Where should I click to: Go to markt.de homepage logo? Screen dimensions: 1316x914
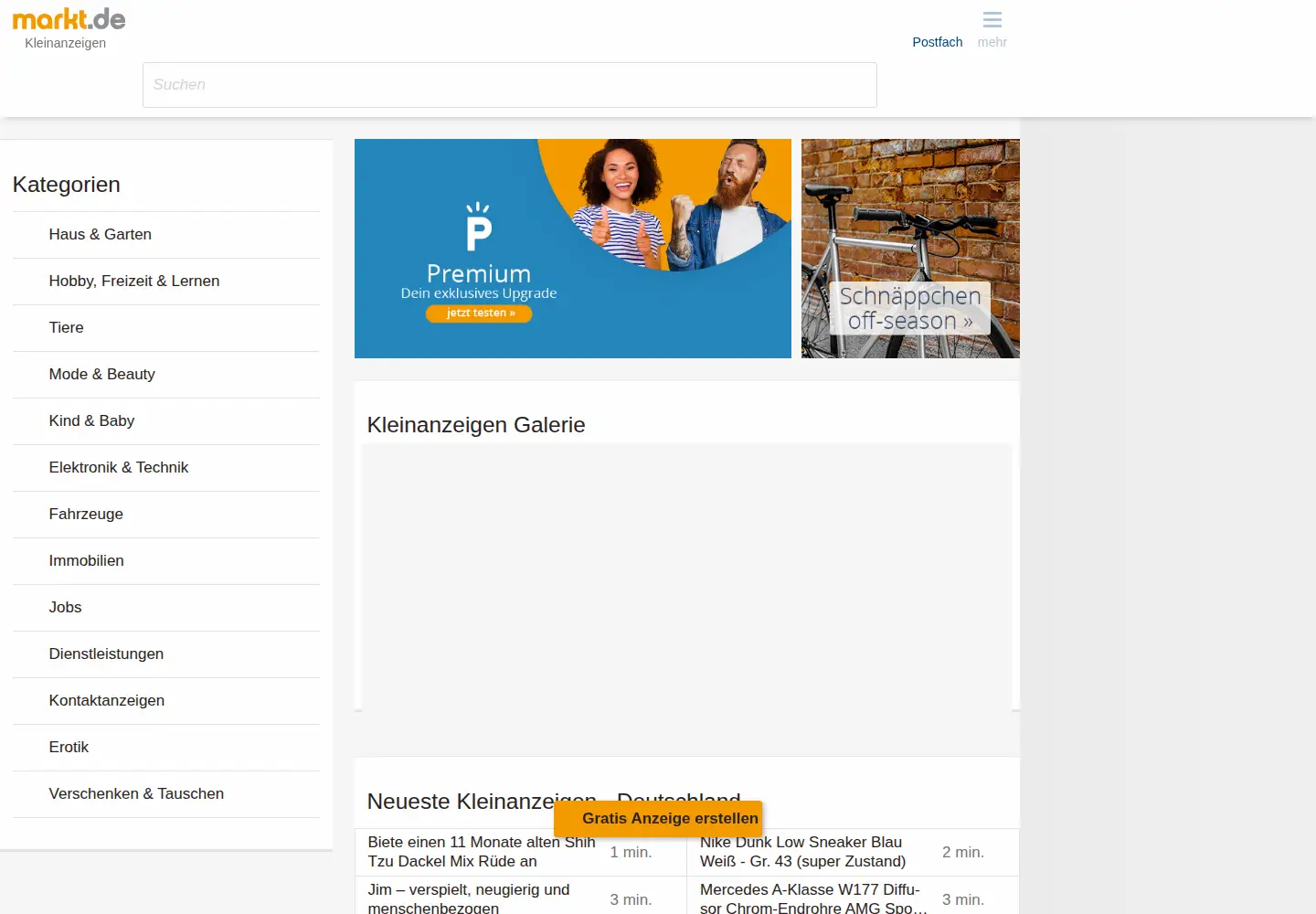[x=69, y=19]
